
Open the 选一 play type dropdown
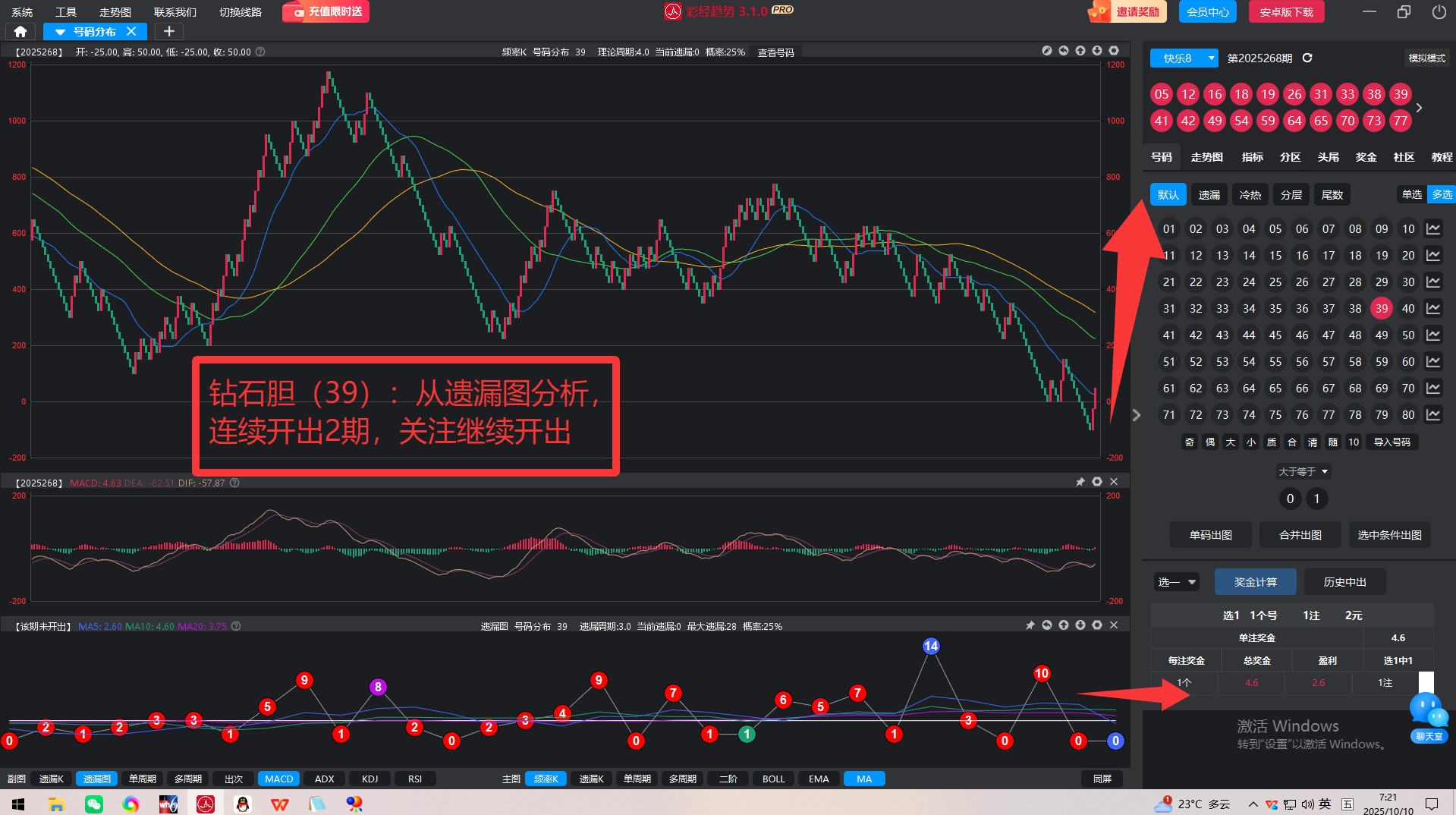(1176, 582)
